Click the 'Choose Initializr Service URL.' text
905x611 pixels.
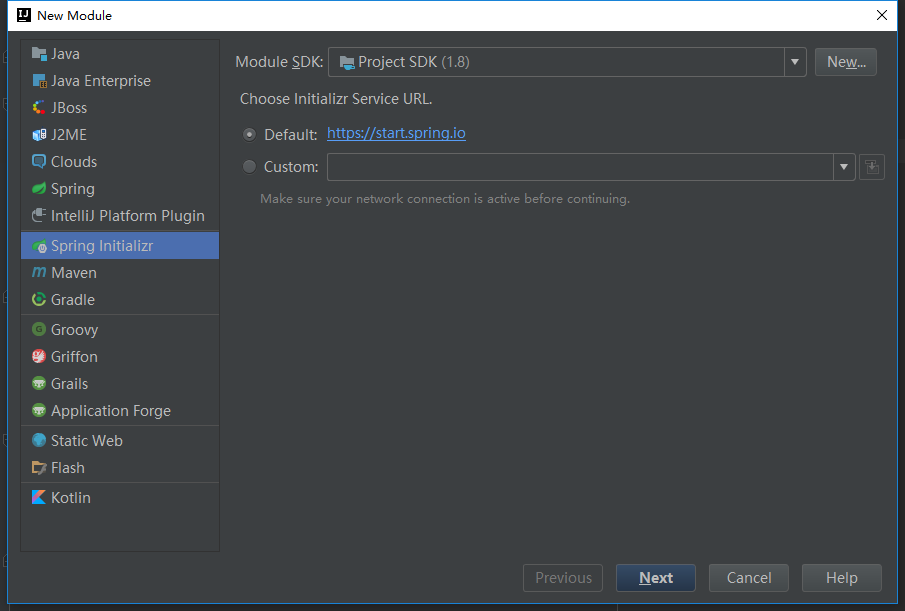(x=336, y=99)
